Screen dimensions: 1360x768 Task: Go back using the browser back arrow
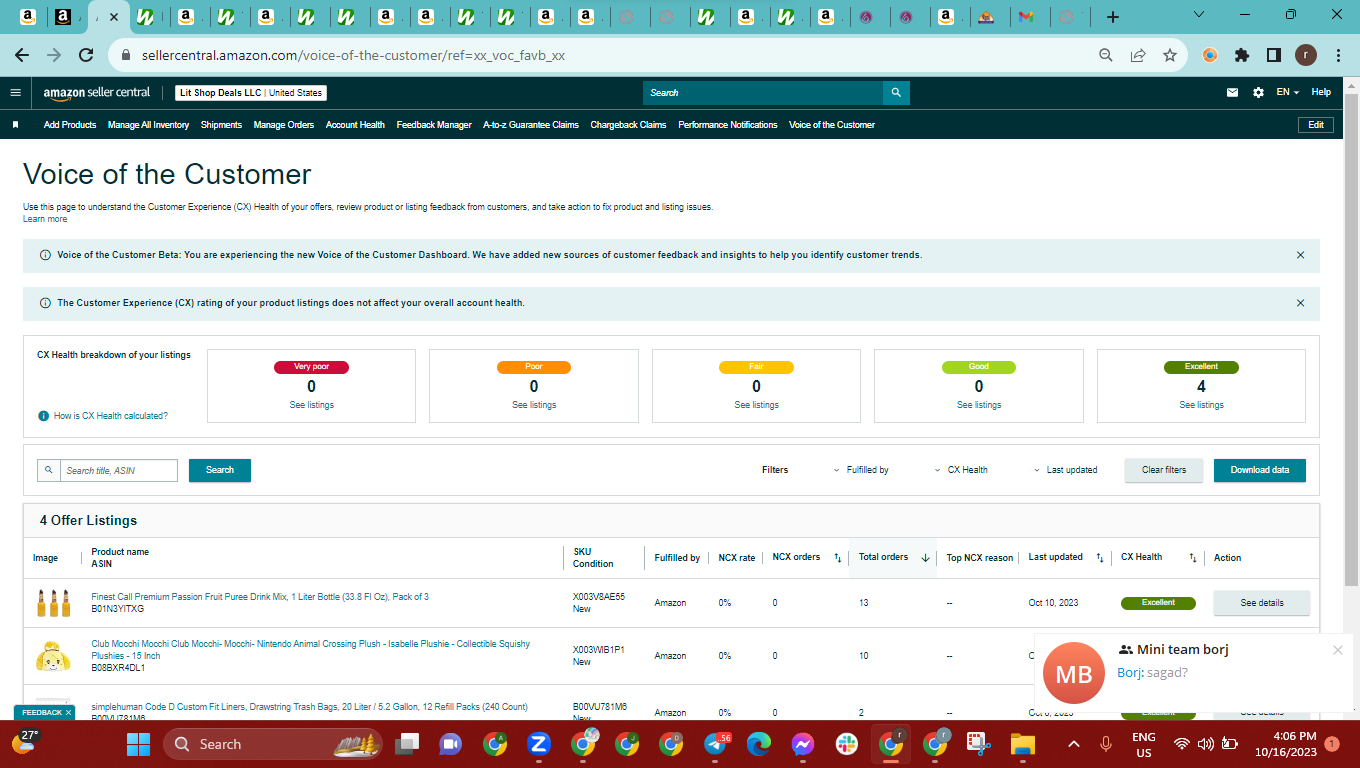[22, 56]
